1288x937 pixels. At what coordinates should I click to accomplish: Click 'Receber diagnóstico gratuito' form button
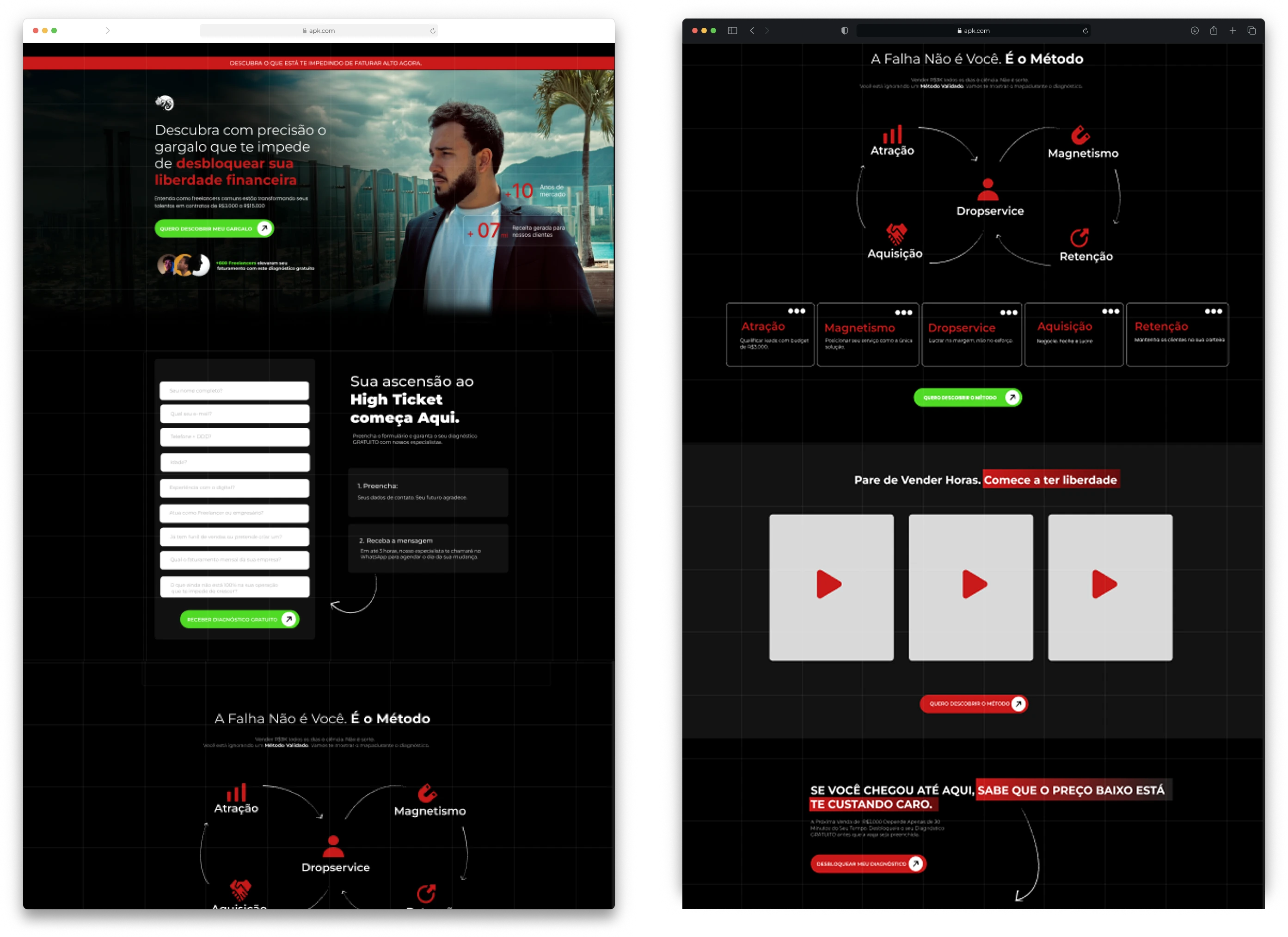pyautogui.click(x=239, y=619)
